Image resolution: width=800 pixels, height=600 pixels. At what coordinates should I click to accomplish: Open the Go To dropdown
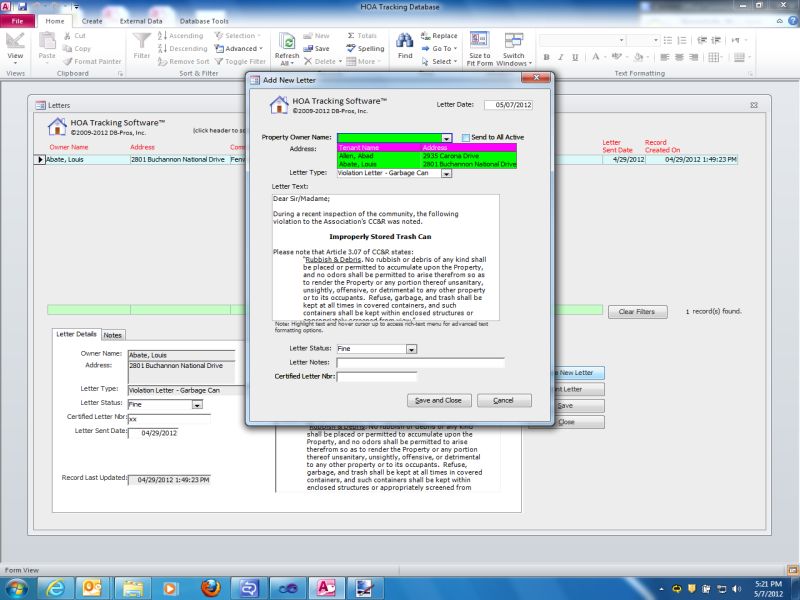point(439,48)
